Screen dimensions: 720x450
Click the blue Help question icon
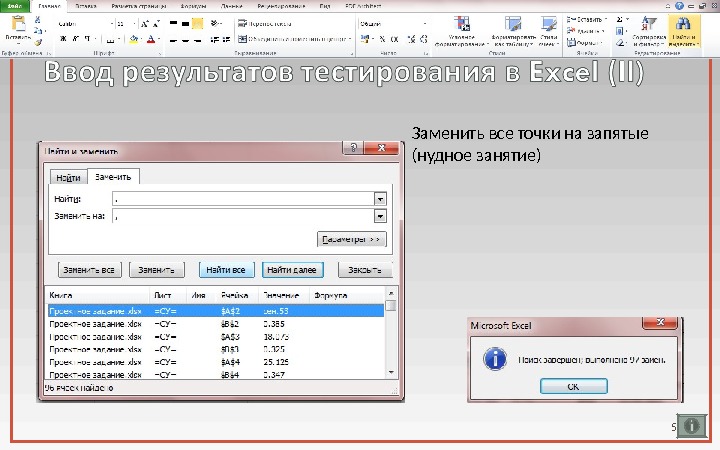point(679,6)
